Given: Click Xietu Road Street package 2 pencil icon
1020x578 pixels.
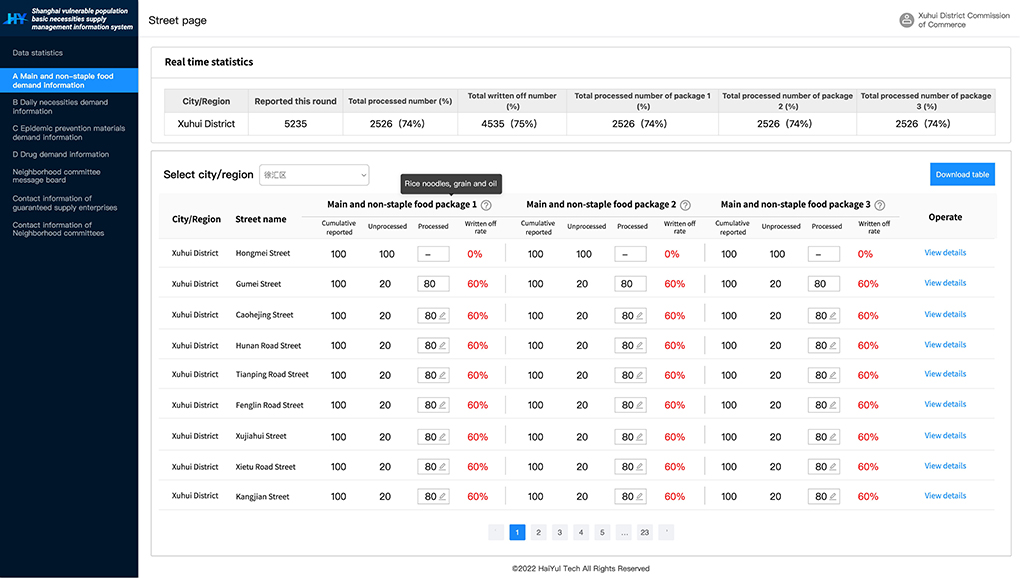Looking at the screenshot, I should [x=639, y=467].
